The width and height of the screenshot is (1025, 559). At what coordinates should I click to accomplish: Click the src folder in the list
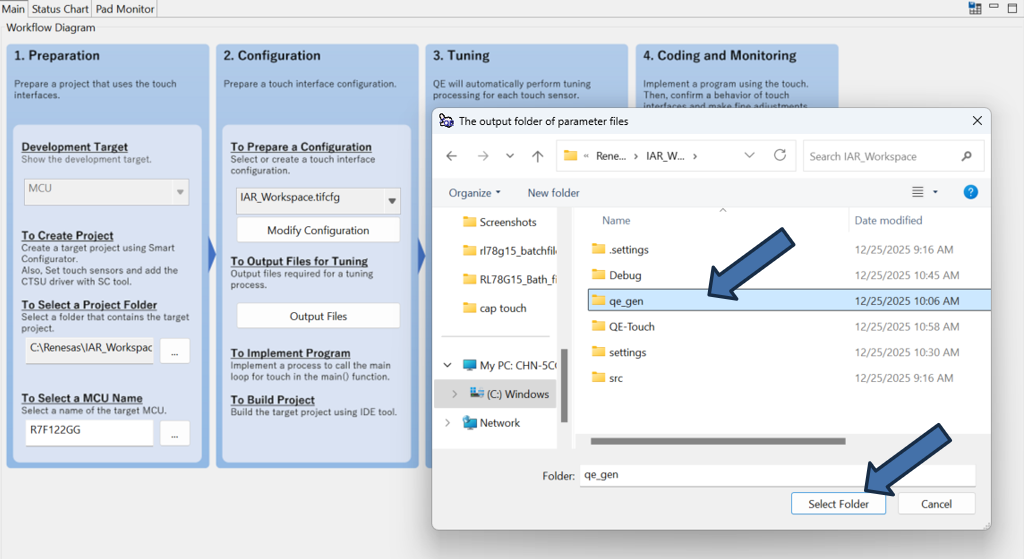617,378
